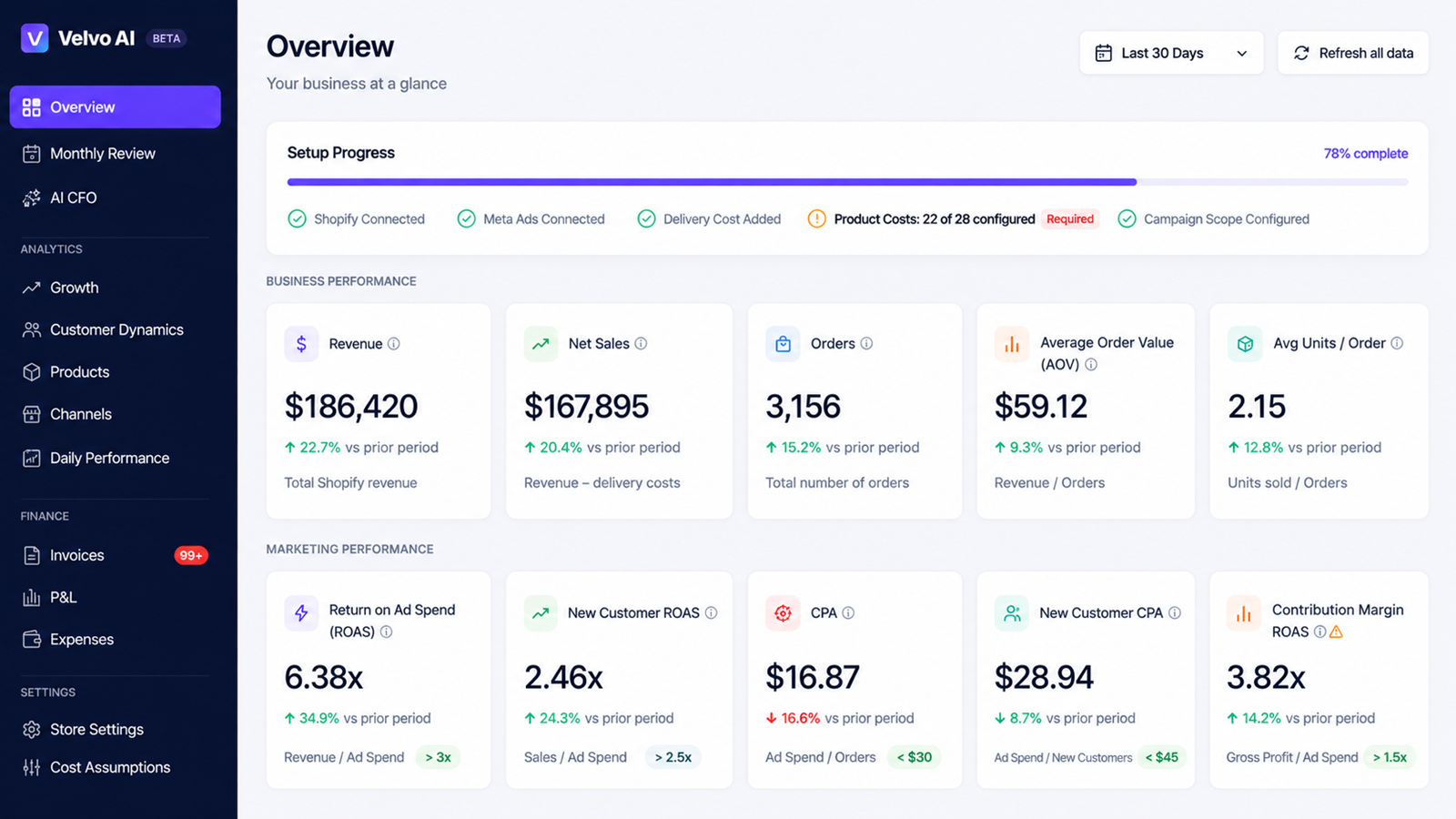The height and width of the screenshot is (819, 1456).
Task: Click the Avg Units / Order cube icon
Action: pos(1245,344)
